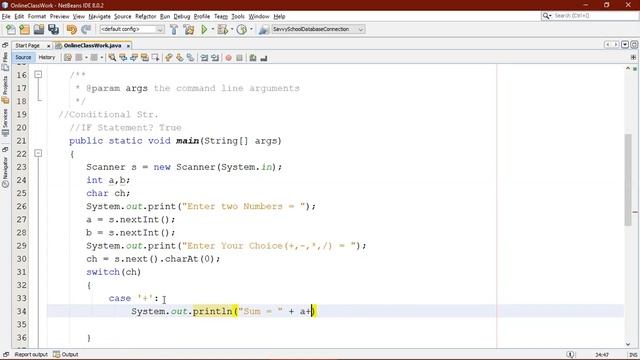Start Macro Recording with red circle icon

[x=229, y=58]
